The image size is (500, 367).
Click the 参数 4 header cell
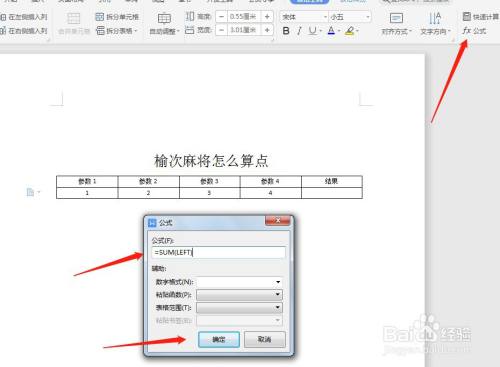point(271,181)
